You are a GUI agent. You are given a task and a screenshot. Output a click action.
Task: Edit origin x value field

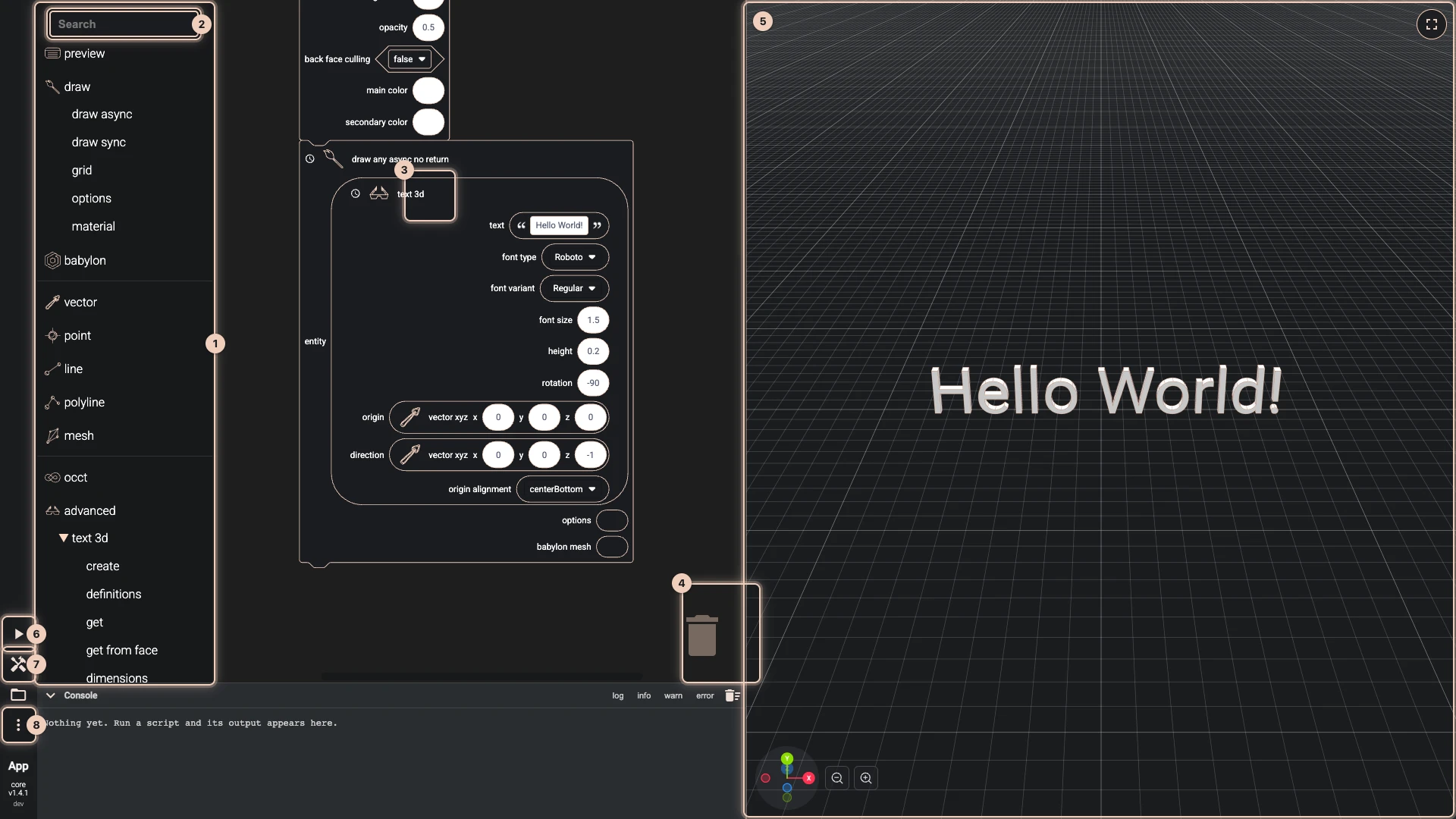click(x=498, y=418)
